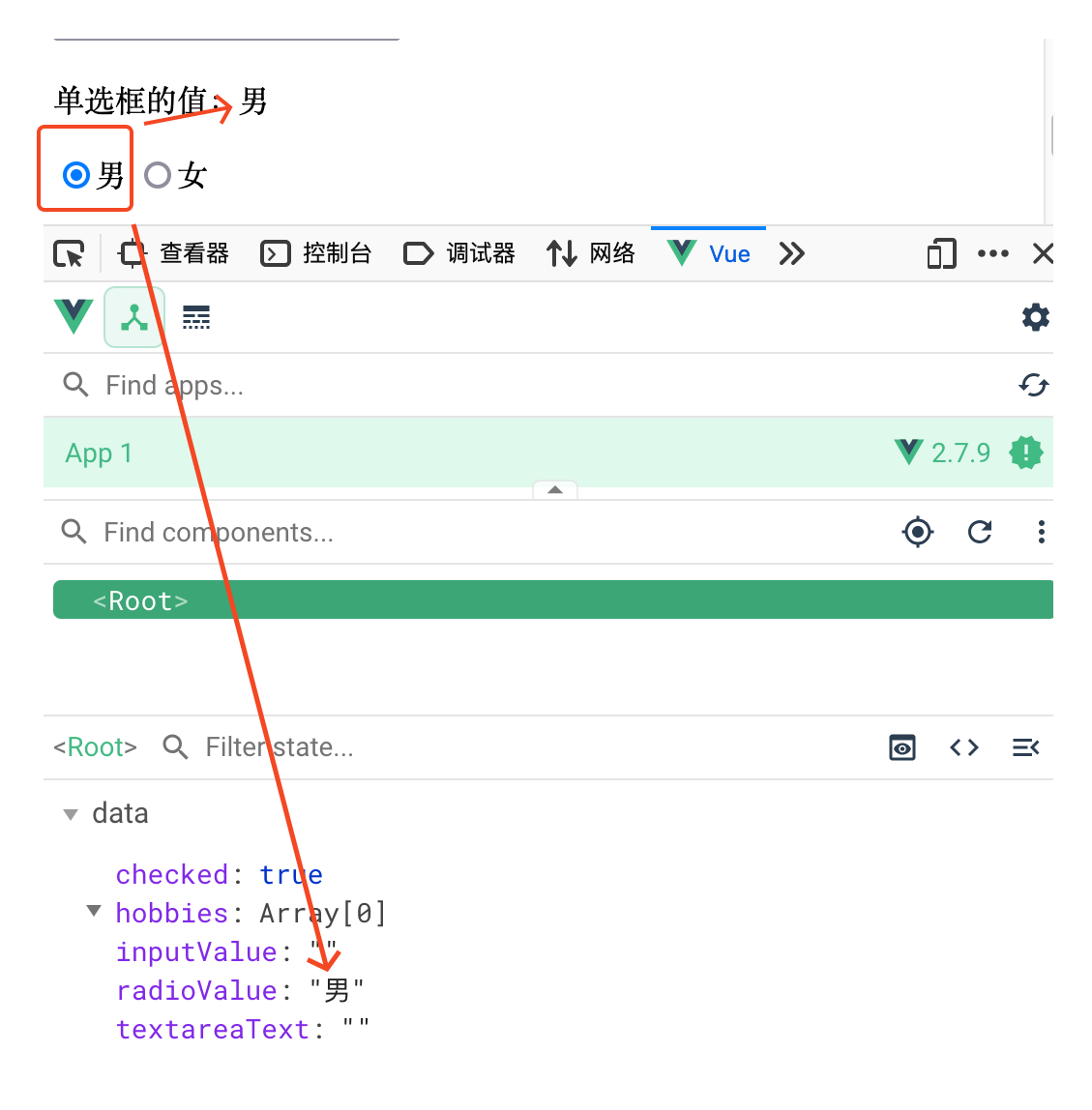This screenshot has width=1092, height=1110.
Task: Toggle responsive design mode icon
Action: pyautogui.click(x=940, y=254)
